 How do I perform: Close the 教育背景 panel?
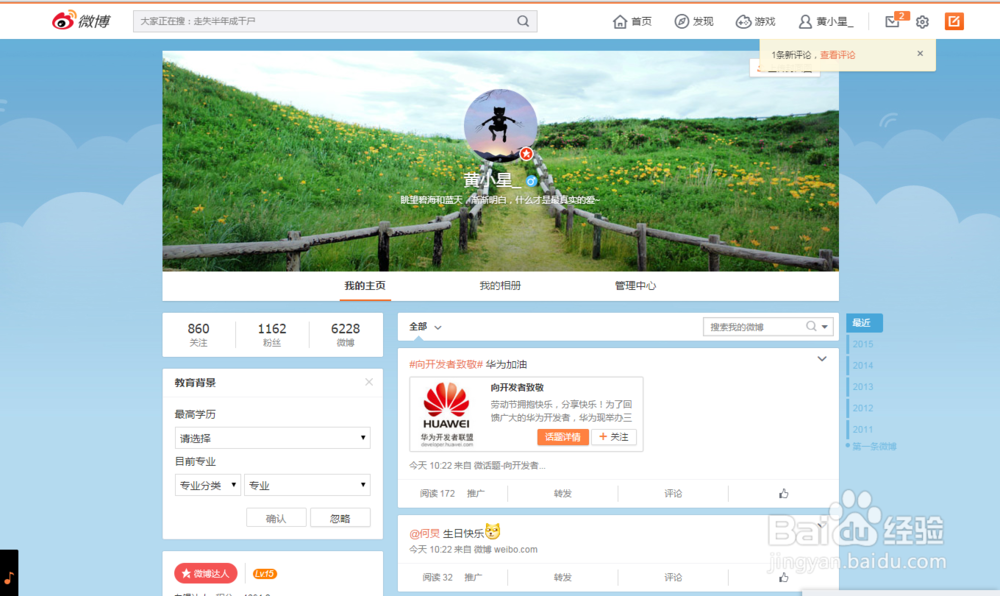coord(369,382)
